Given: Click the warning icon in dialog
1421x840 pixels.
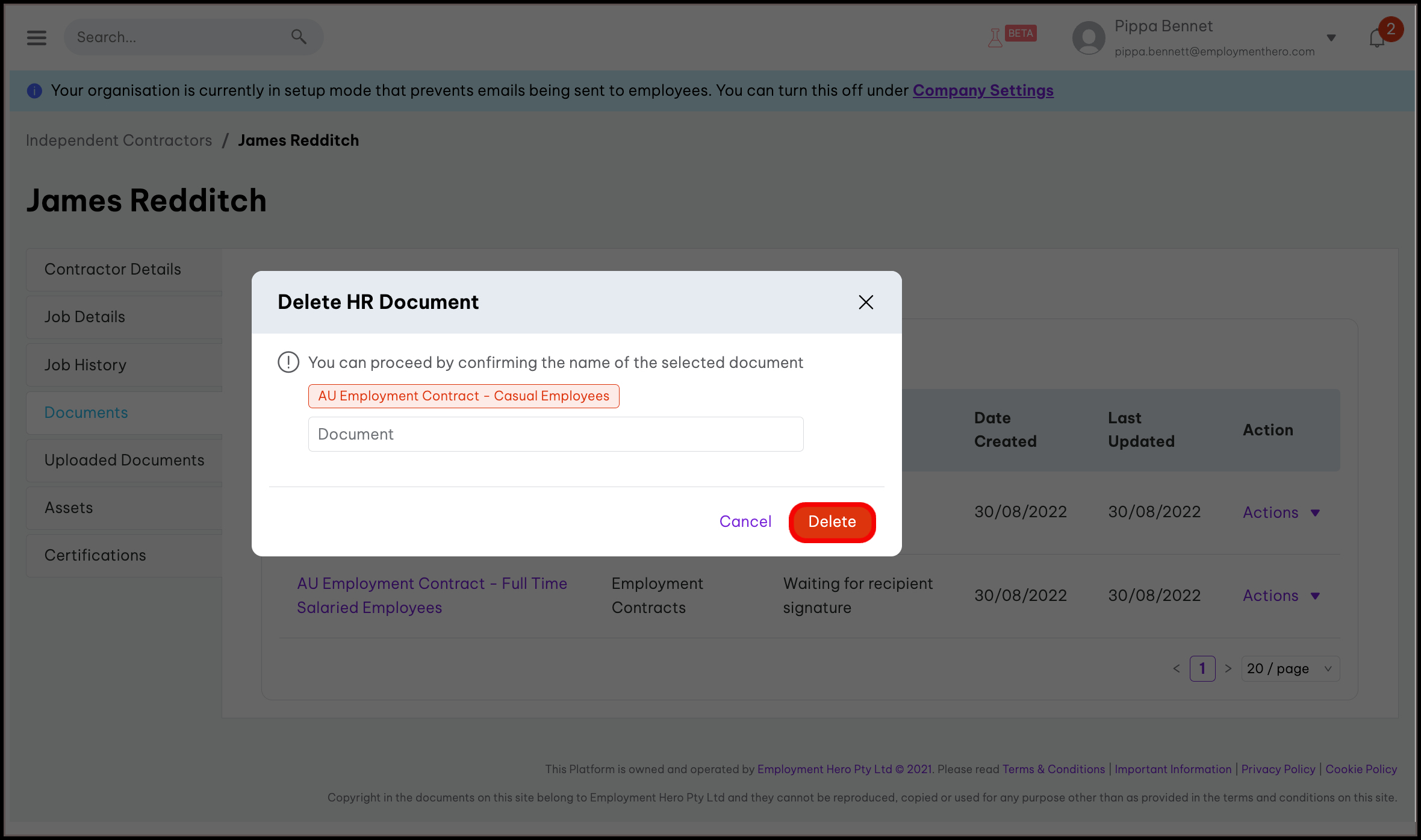Looking at the screenshot, I should (x=288, y=362).
